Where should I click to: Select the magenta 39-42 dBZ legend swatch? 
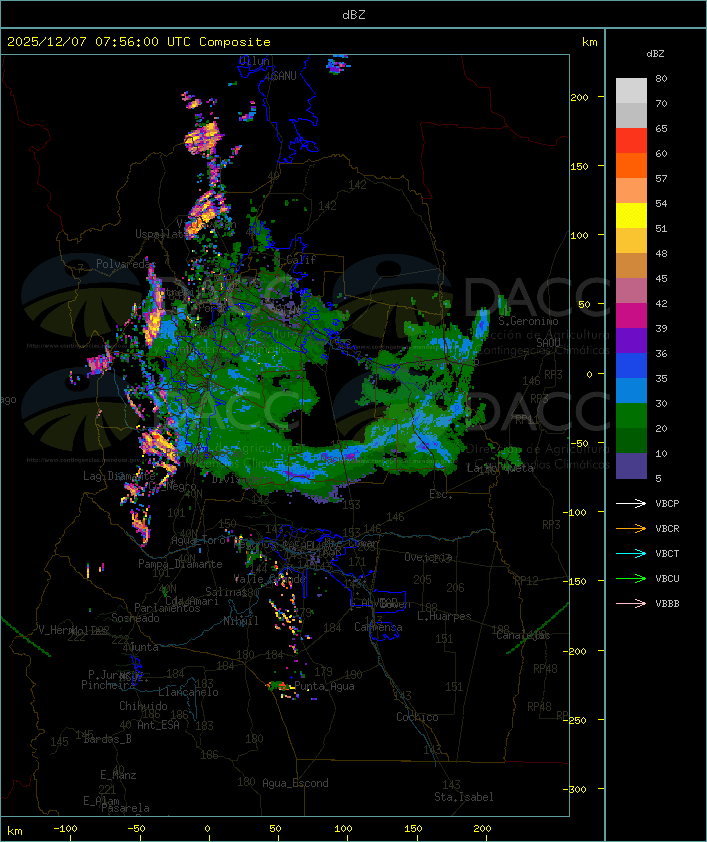pyautogui.click(x=631, y=316)
